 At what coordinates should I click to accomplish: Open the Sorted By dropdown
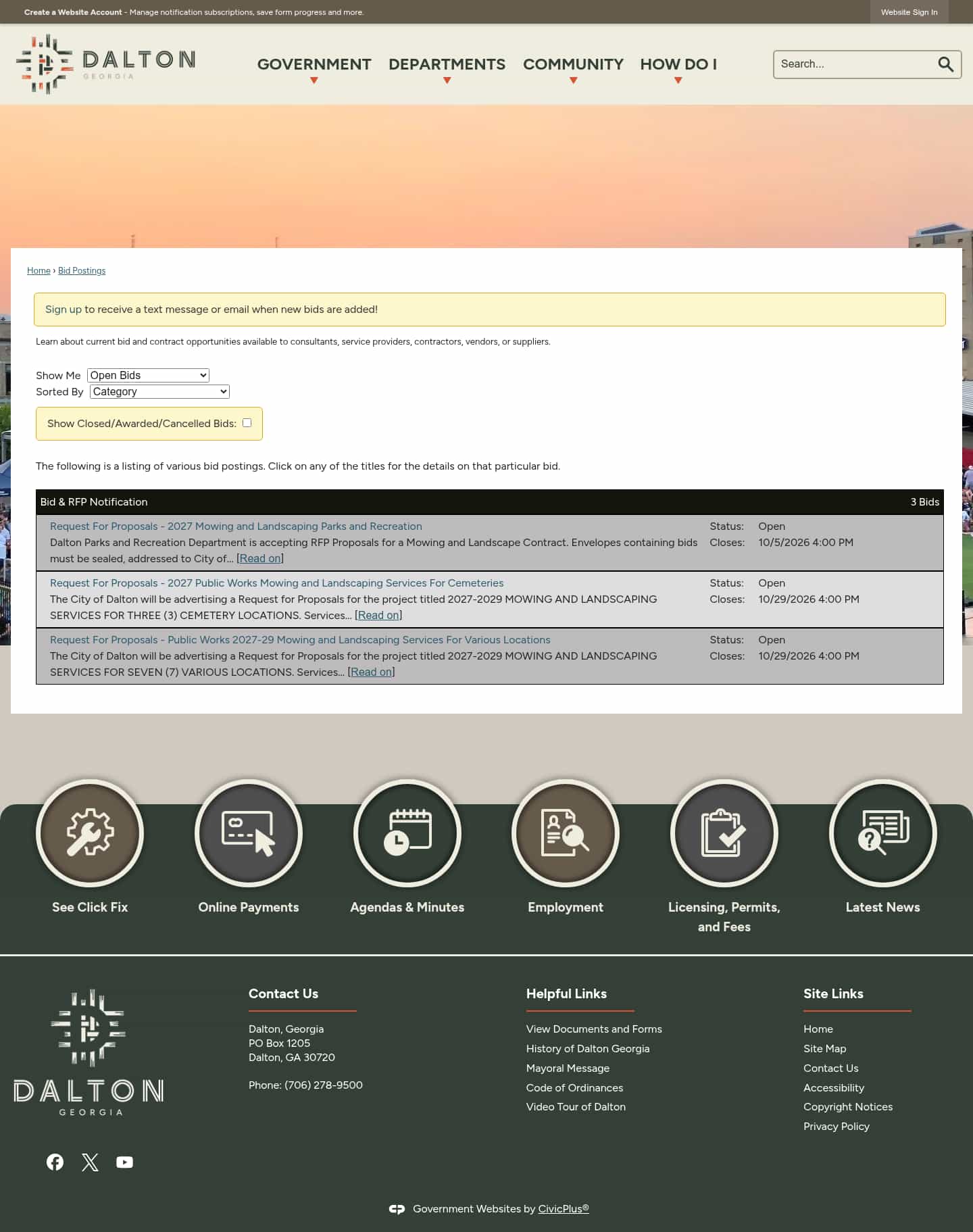pyautogui.click(x=159, y=391)
